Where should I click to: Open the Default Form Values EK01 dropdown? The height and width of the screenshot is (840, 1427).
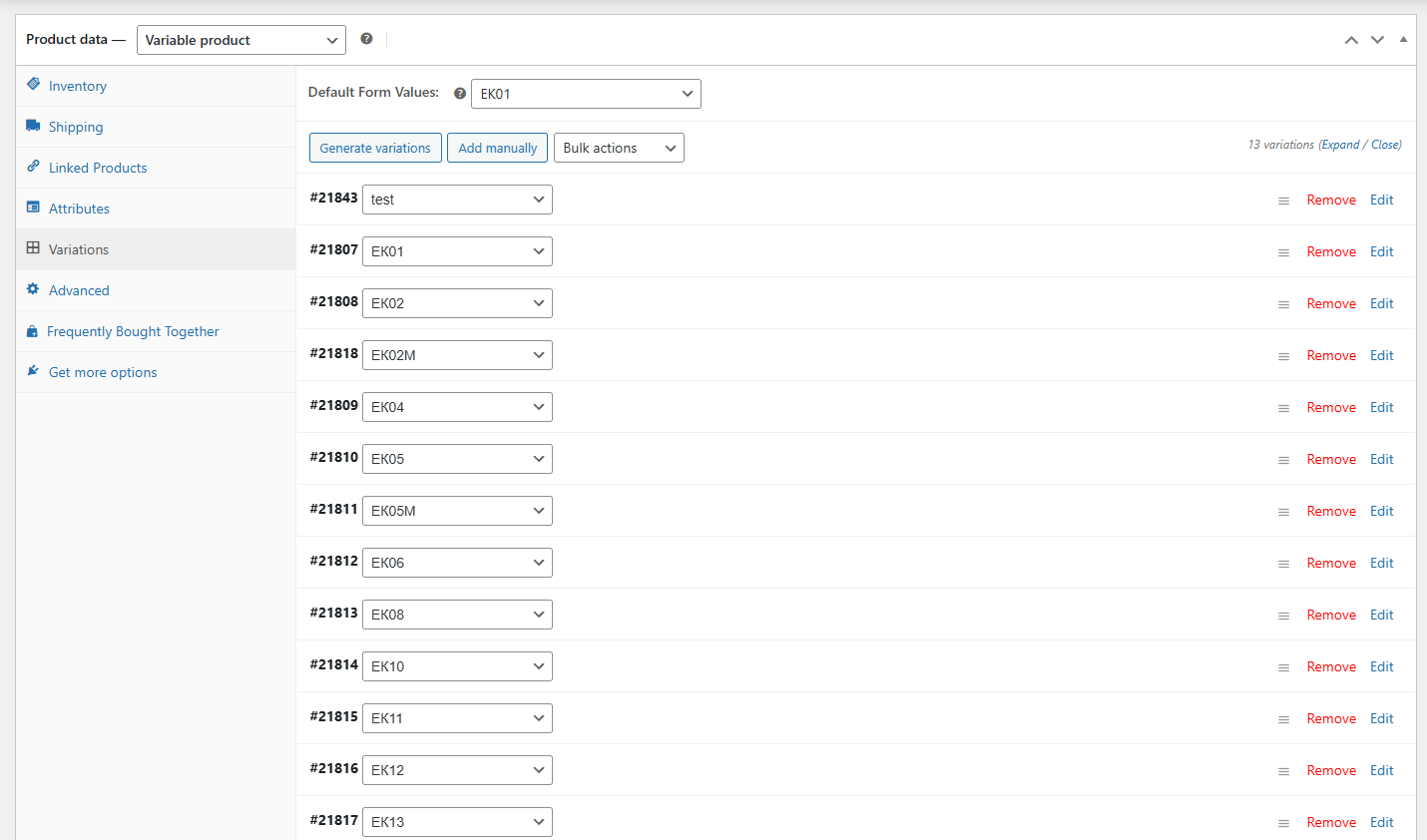(x=586, y=94)
